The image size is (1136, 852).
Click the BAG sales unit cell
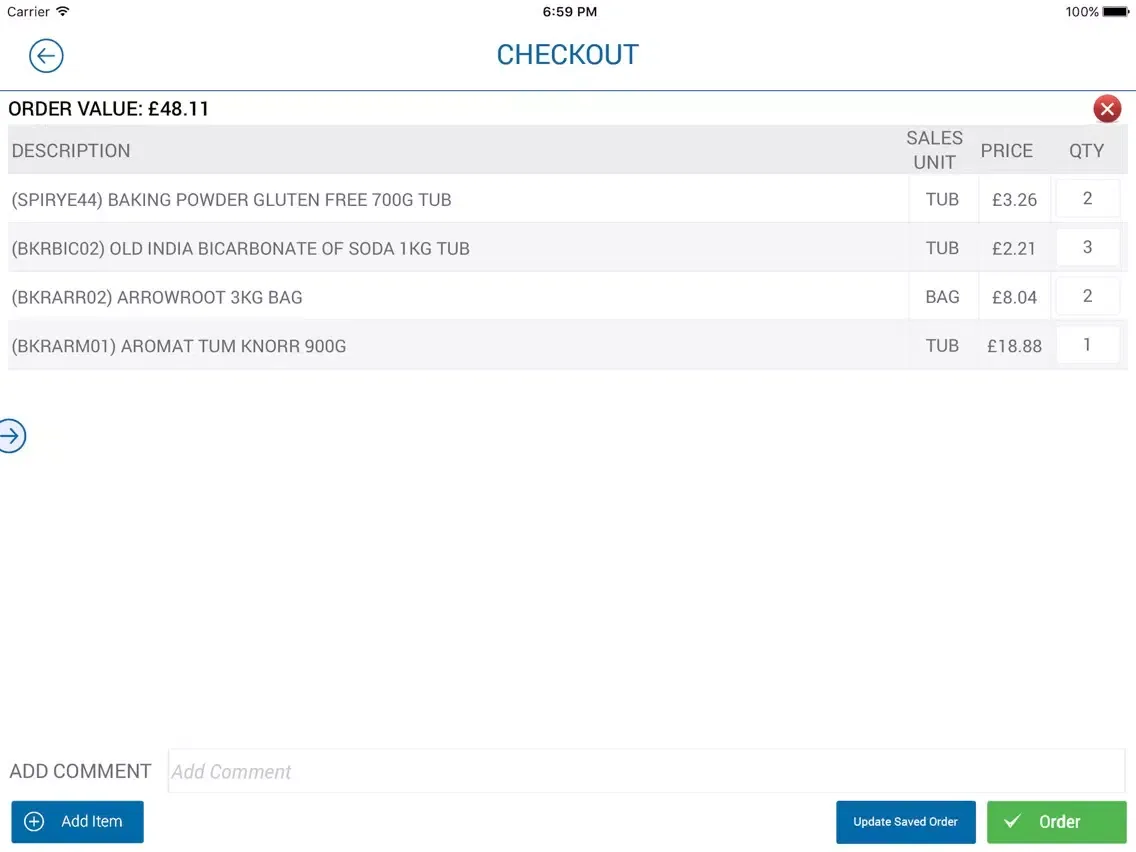[943, 296]
